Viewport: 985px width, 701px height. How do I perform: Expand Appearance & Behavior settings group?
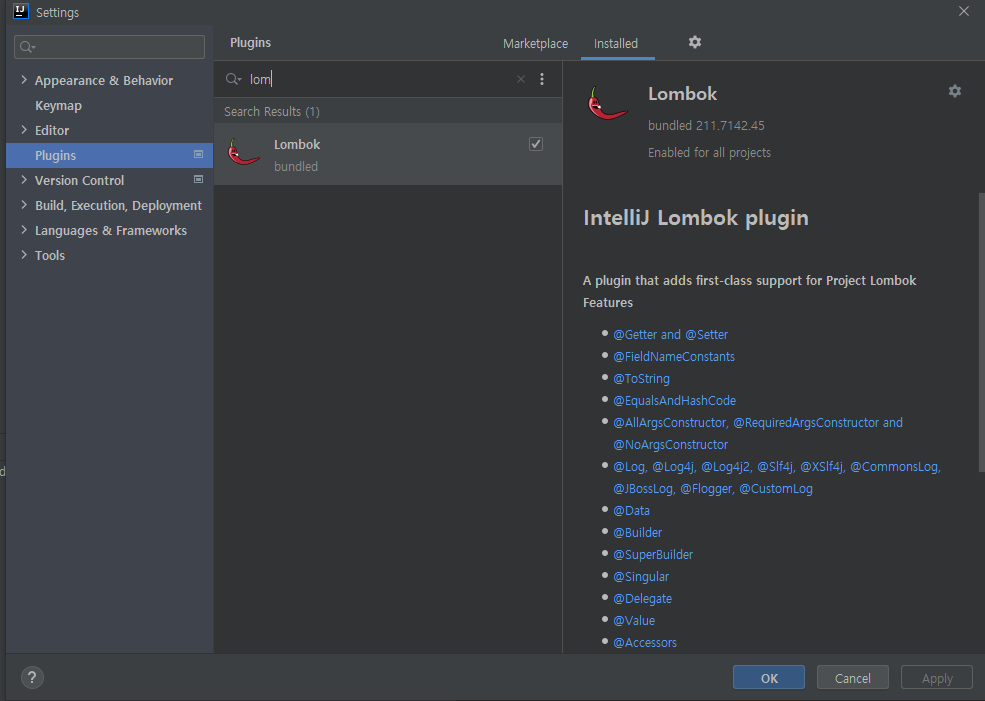coord(24,80)
